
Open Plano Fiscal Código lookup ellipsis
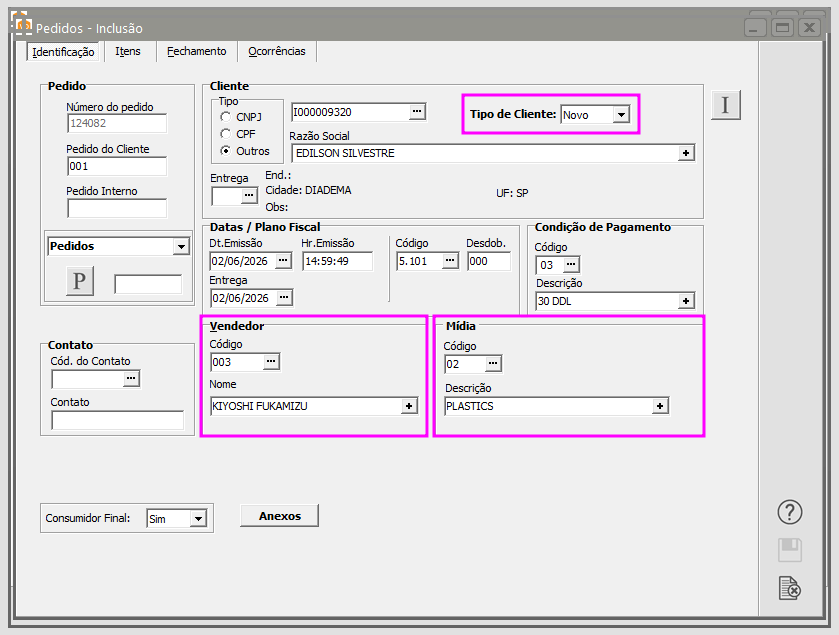(451, 261)
